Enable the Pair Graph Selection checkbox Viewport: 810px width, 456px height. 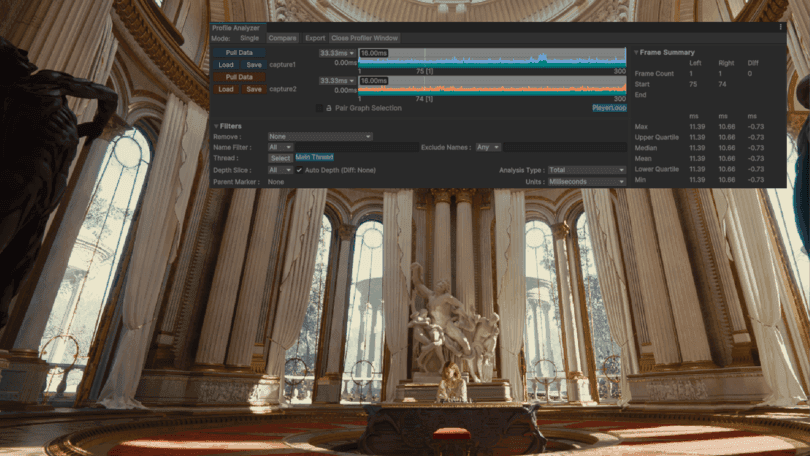click(319, 108)
